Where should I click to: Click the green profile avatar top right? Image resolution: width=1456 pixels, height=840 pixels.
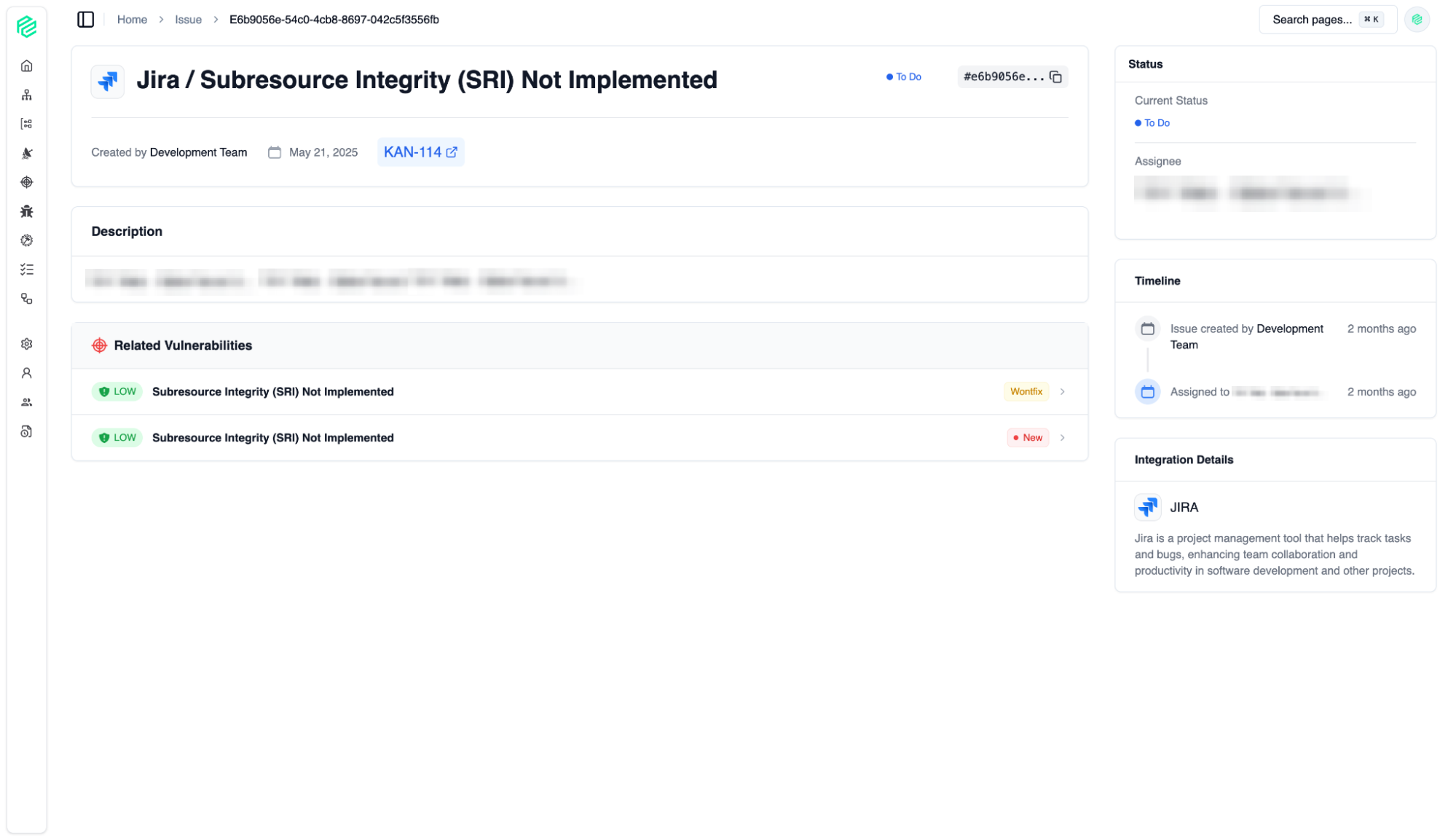coord(1417,20)
